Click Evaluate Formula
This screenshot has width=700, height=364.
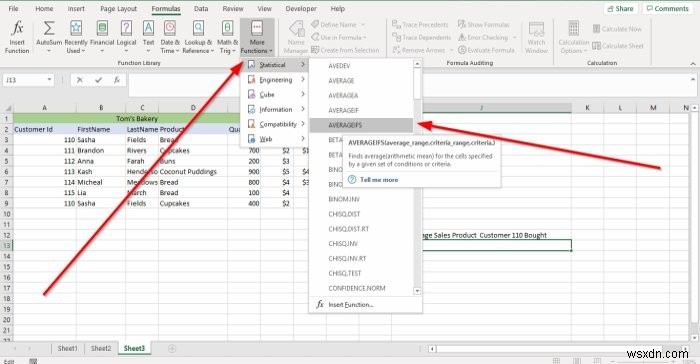(x=486, y=50)
